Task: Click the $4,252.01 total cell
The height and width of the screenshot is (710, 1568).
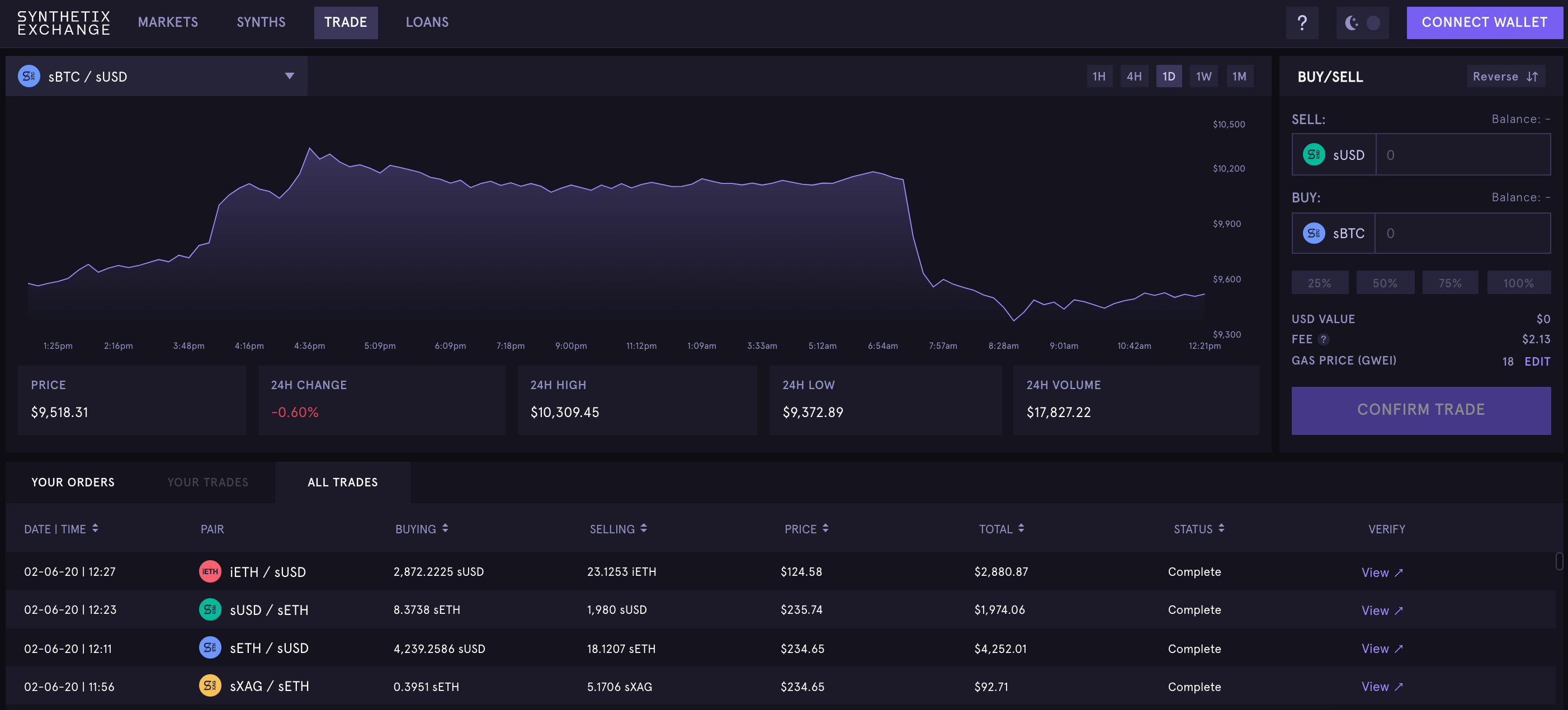Action: tap(1000, 649)
